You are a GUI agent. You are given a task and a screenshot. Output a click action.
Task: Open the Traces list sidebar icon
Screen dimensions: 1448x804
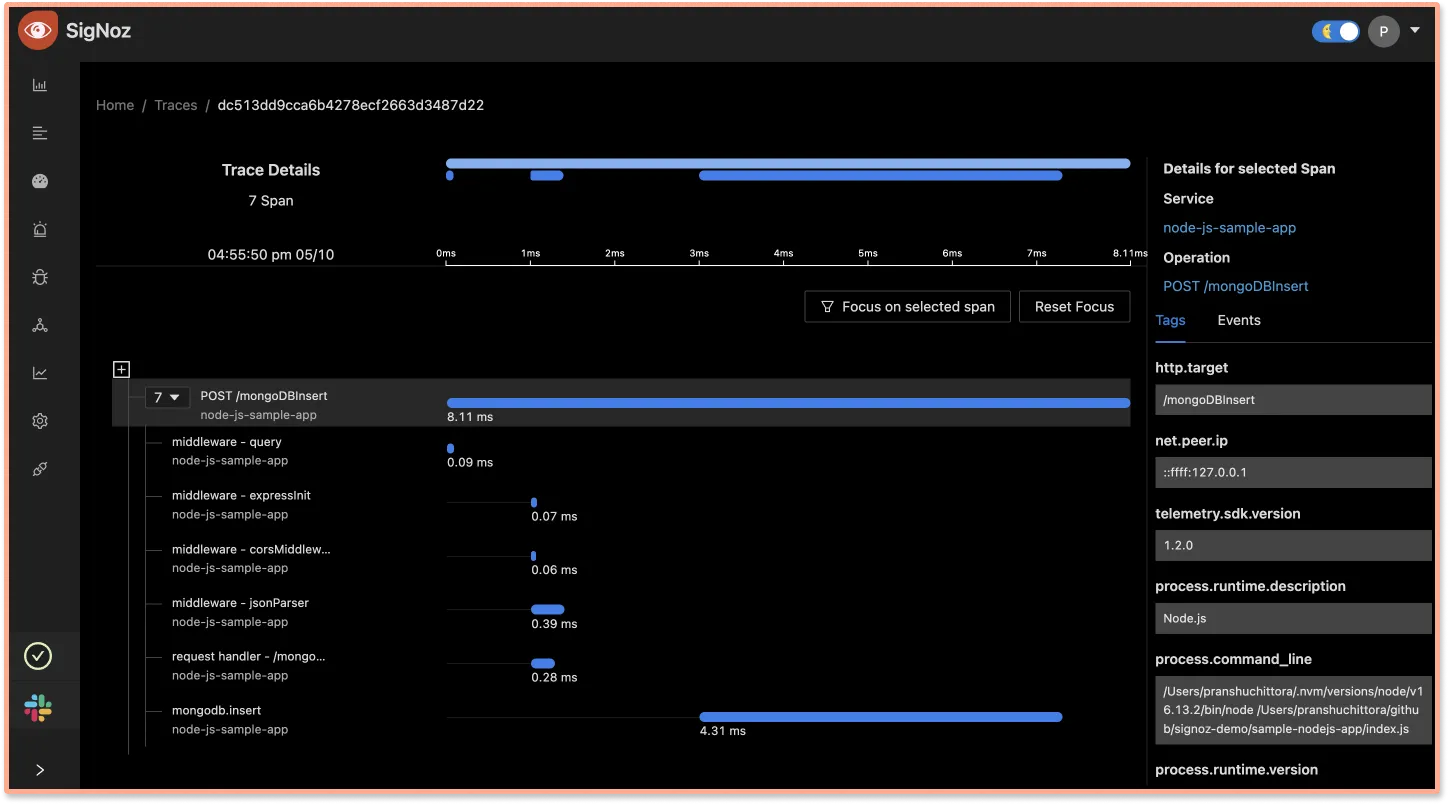[40, 133]
